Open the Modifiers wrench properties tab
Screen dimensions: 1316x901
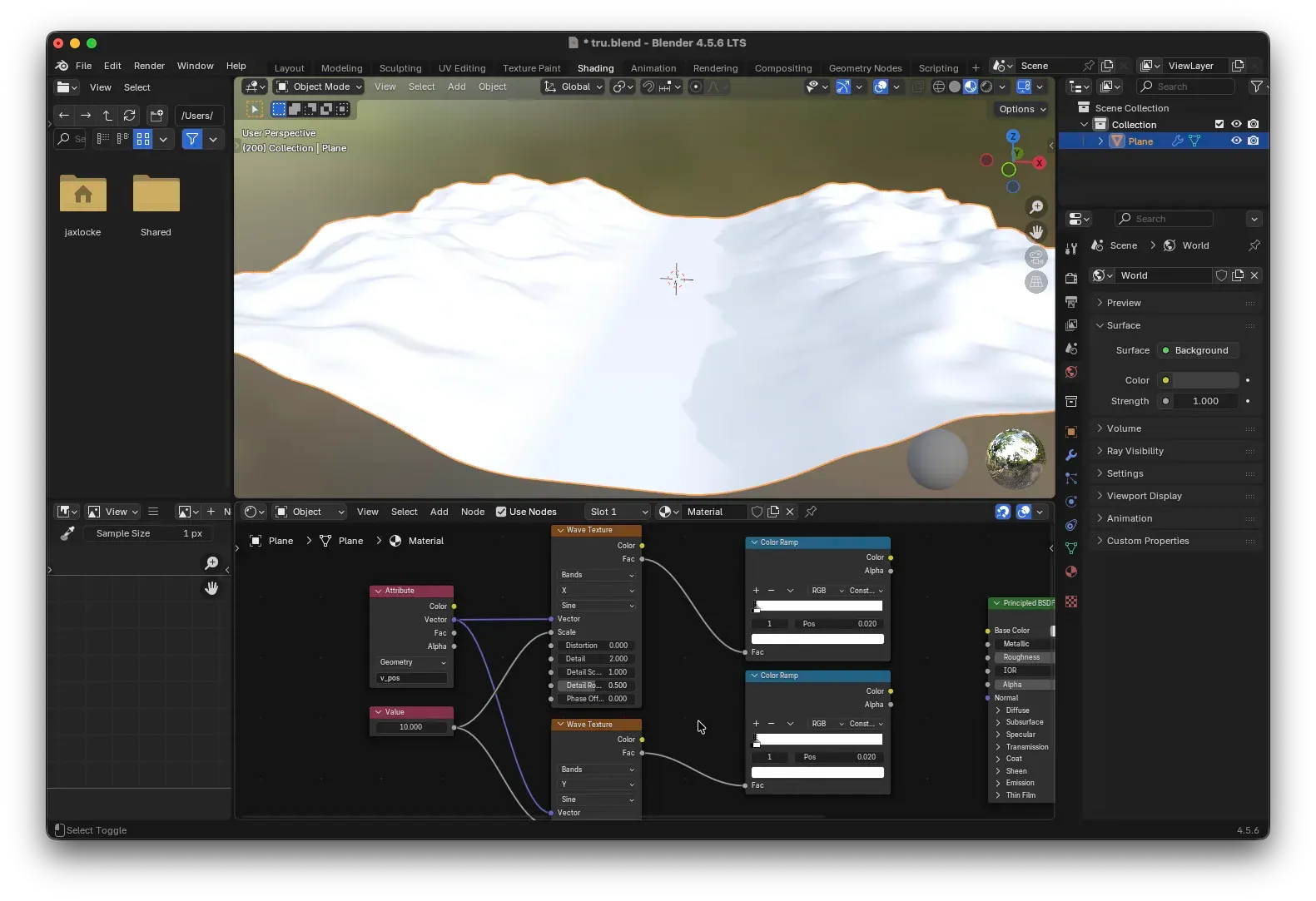(x=1071, y=455)
